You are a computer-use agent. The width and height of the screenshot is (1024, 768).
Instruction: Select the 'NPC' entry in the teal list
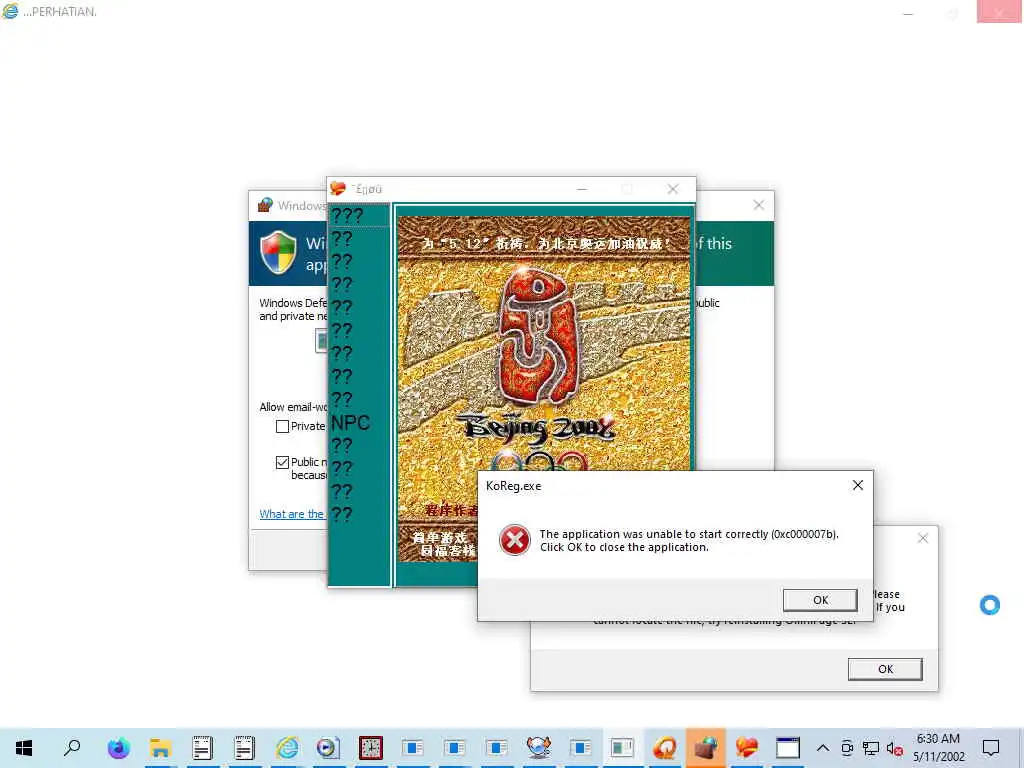tap(351, 423)
